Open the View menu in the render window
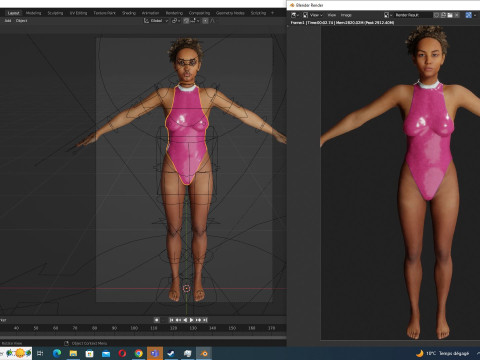This screenshot has height=360, width=480. [332, 15]
